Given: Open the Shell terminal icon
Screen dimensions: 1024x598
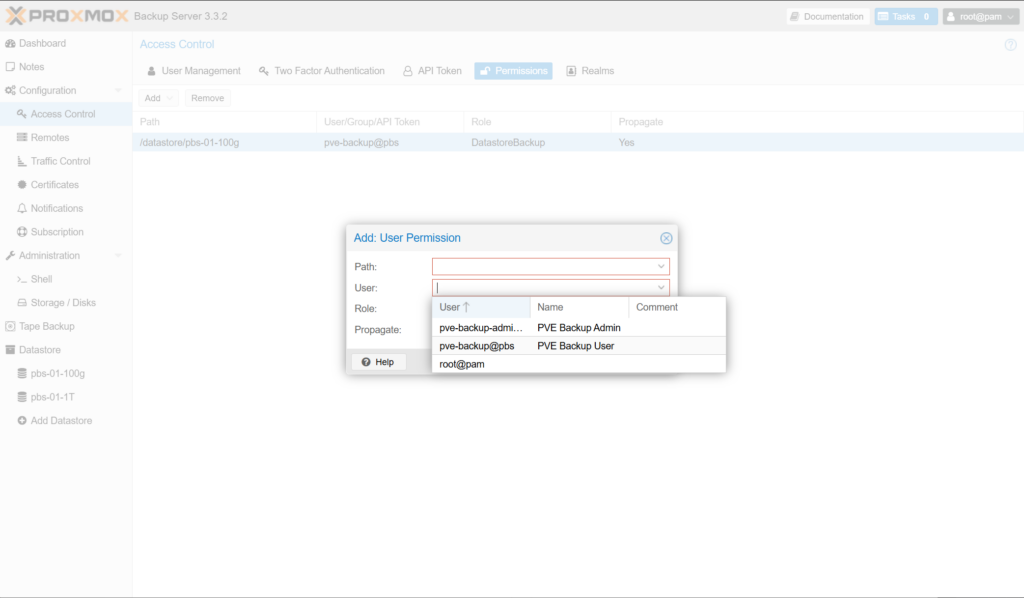Looking at the screenshot, I should (x=22, y=279).
